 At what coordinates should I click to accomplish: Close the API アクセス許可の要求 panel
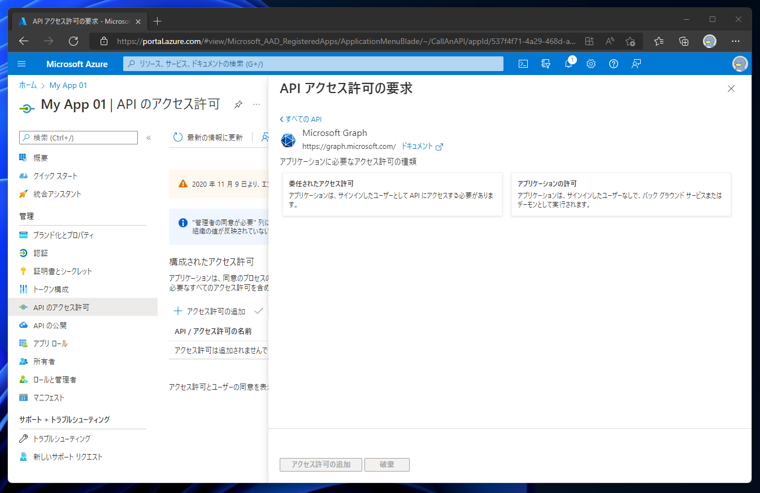[x=731, y=89]
